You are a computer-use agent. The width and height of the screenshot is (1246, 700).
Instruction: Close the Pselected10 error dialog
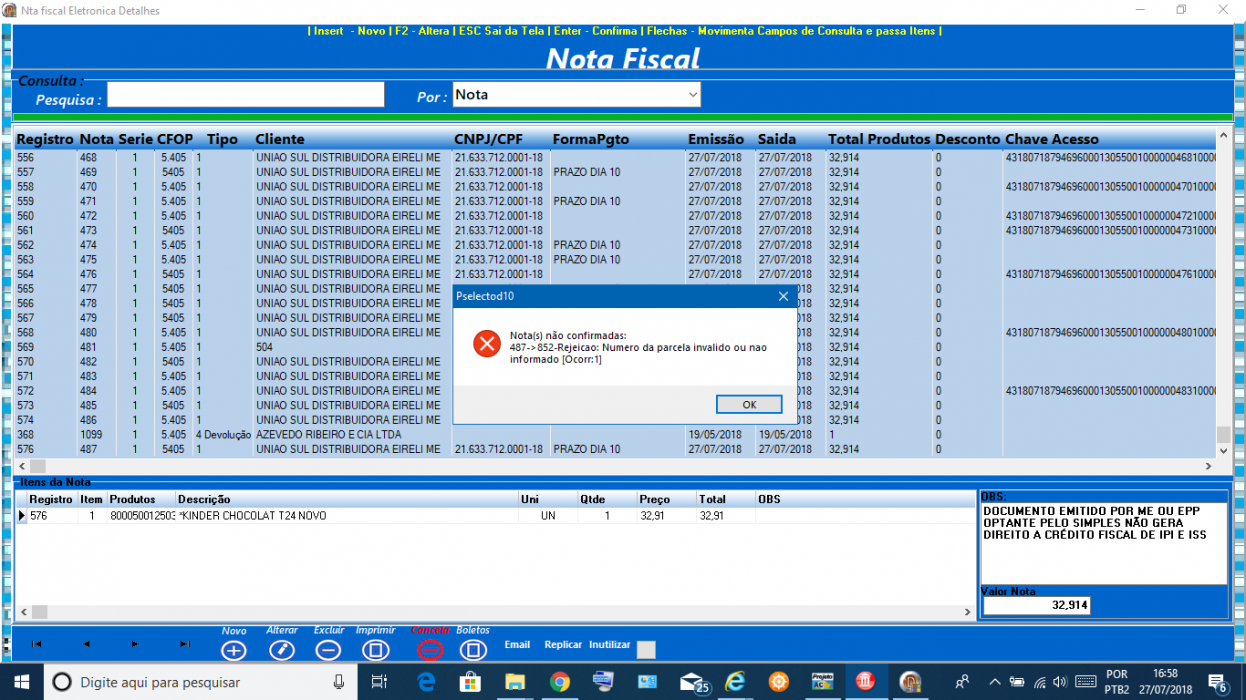point(783,296)
